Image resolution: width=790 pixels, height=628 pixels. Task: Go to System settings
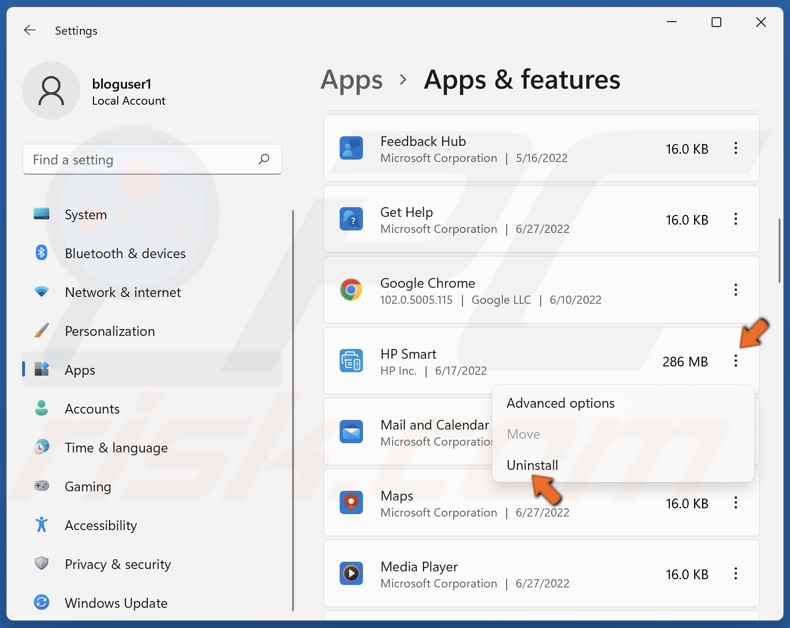pyautogui.click(x=152, y=214)
